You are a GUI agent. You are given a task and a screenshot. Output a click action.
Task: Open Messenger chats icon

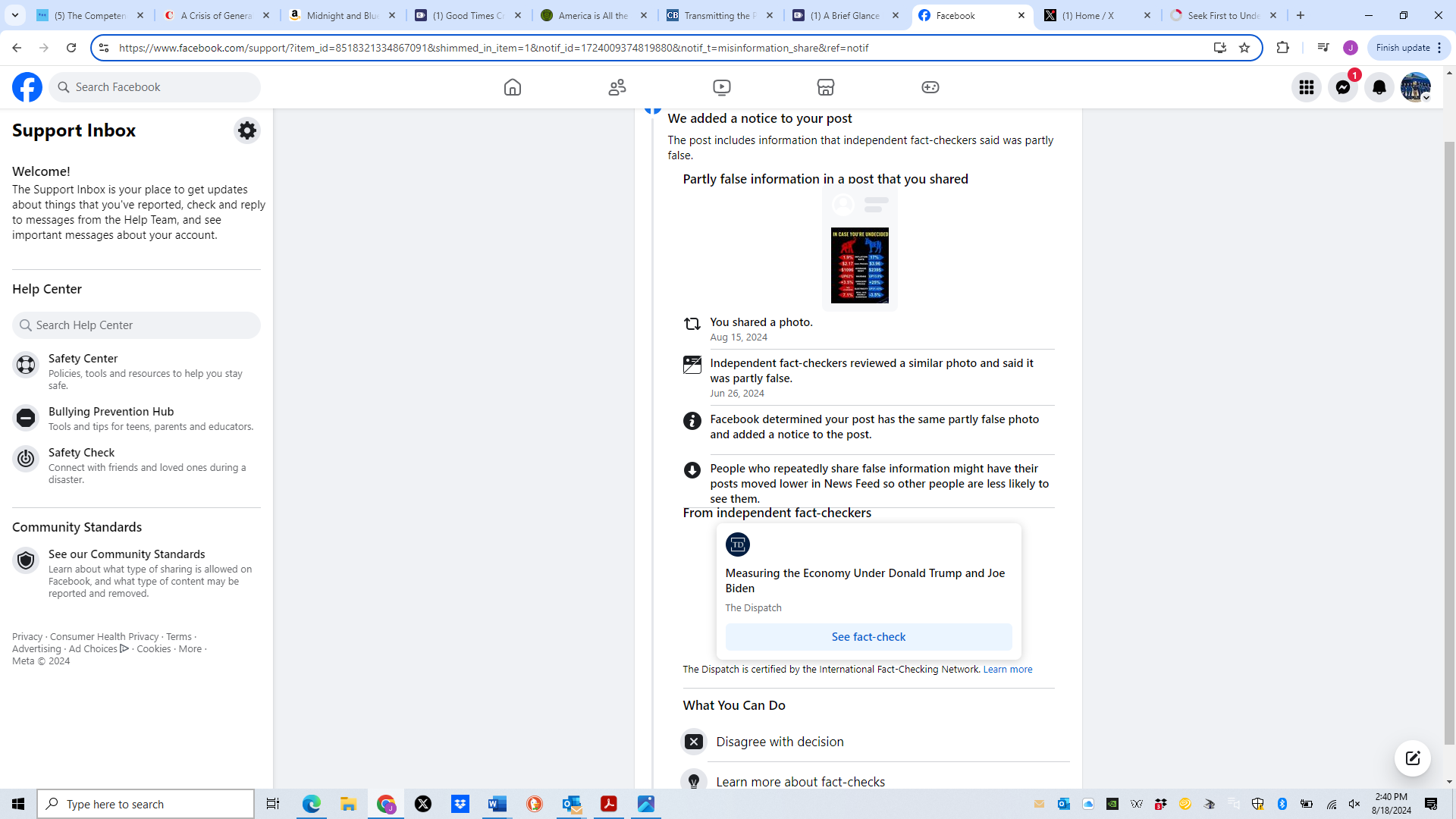[x=1343, y=87]
